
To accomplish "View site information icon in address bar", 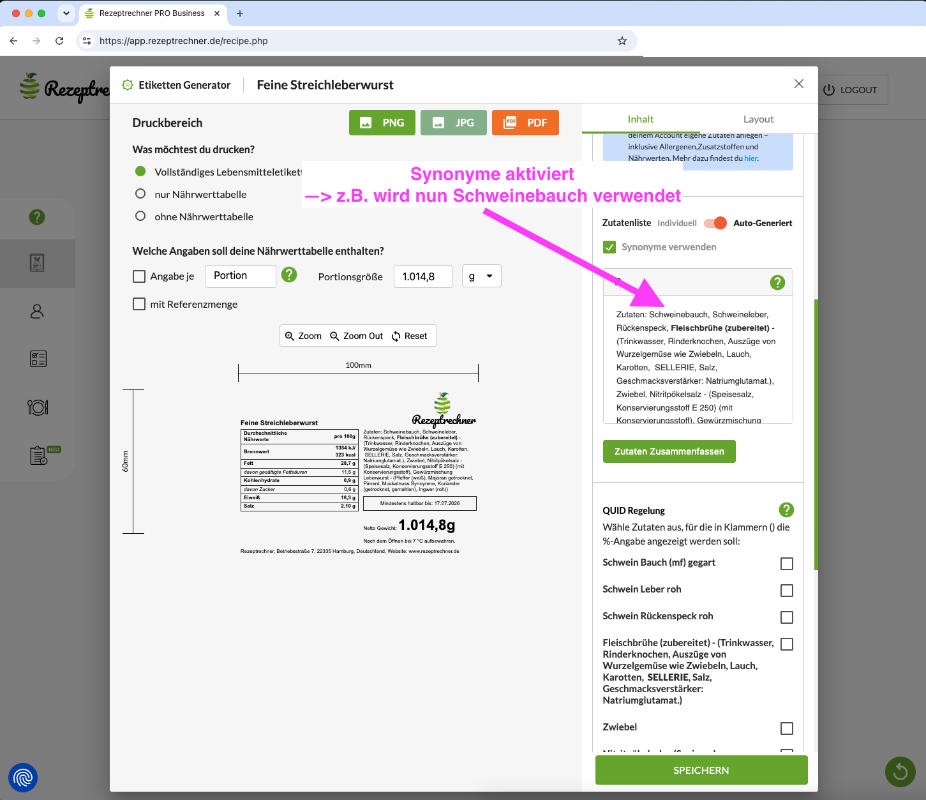I will [x=87, y=41].
